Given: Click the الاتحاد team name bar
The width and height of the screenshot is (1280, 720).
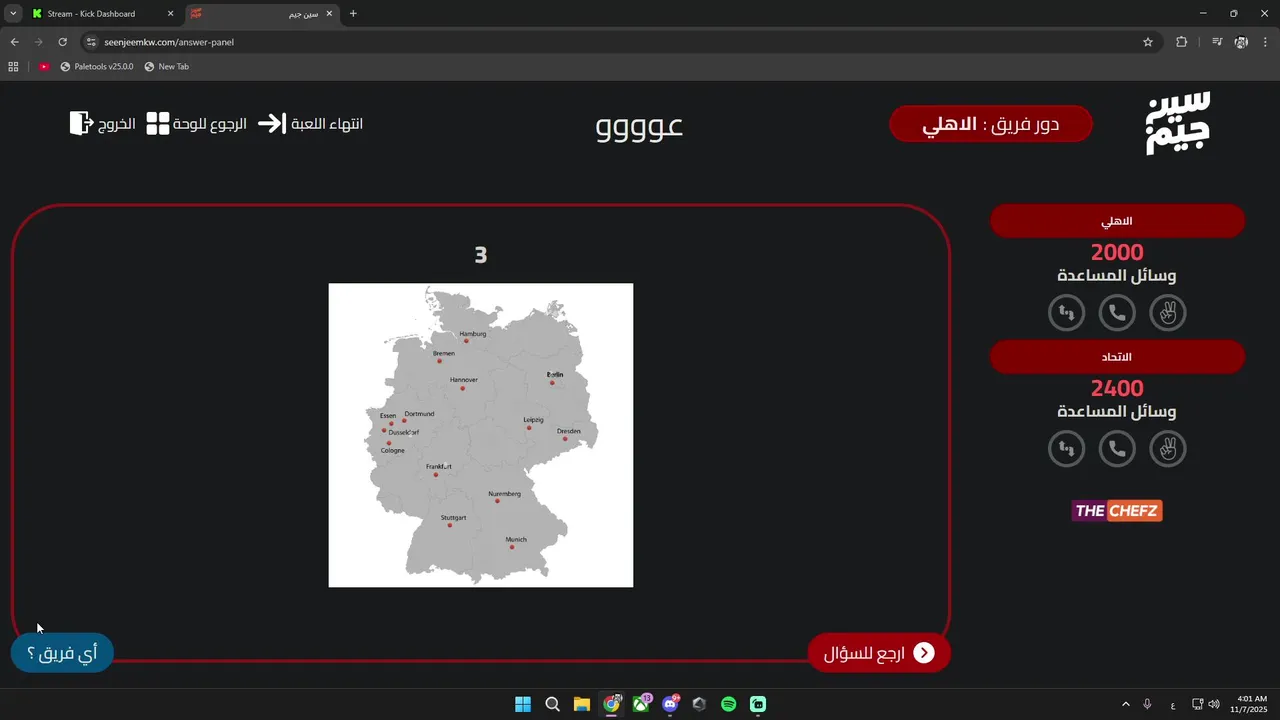Looking at the screenshot, I should [1117, 357].
